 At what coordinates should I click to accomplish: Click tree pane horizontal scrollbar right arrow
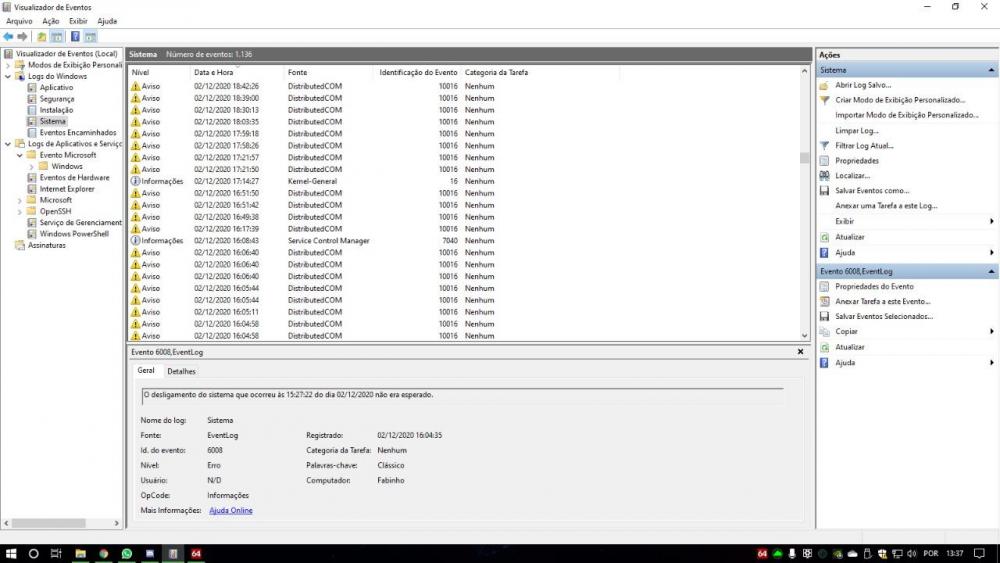tap(117, 523)
